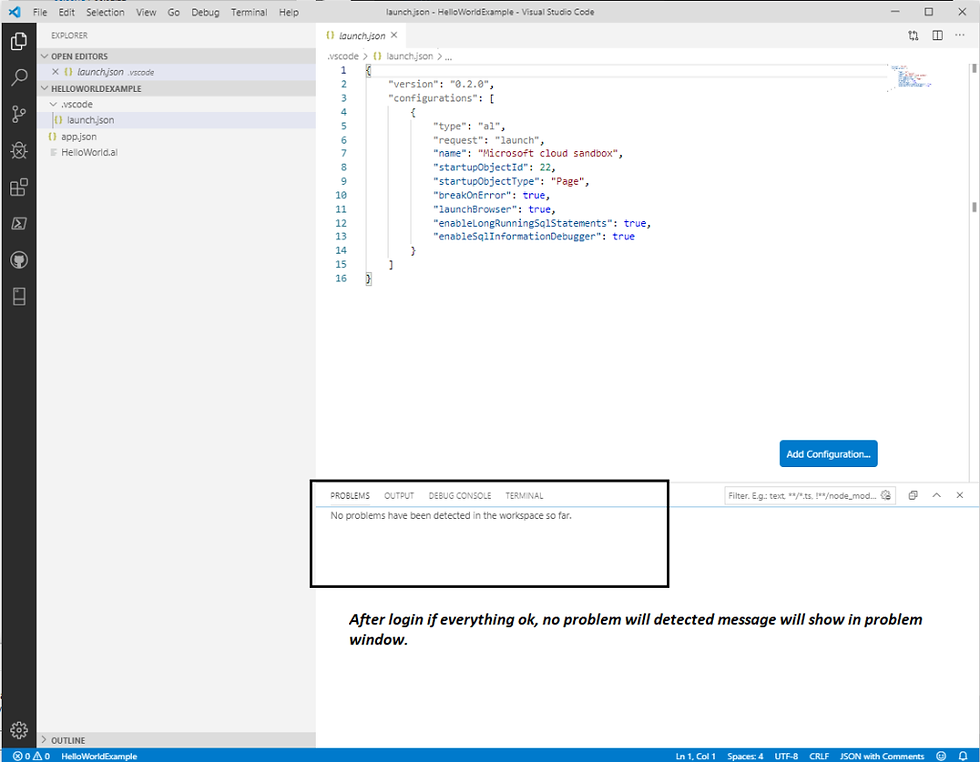
Task: Change language mode JSON with Comments
Action: [x=882, y=756]
